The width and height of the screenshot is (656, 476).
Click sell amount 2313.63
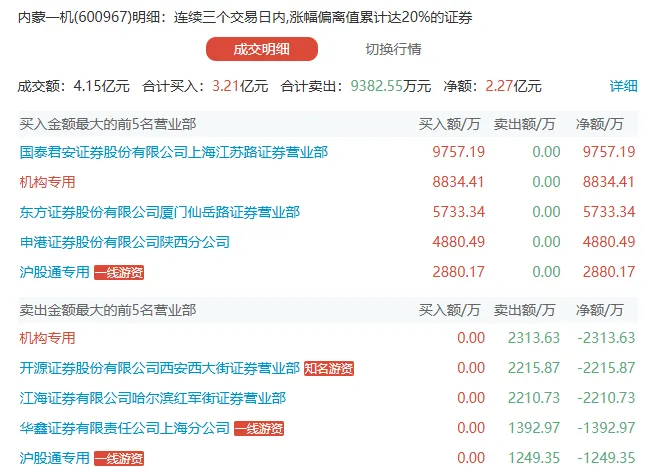534,338
